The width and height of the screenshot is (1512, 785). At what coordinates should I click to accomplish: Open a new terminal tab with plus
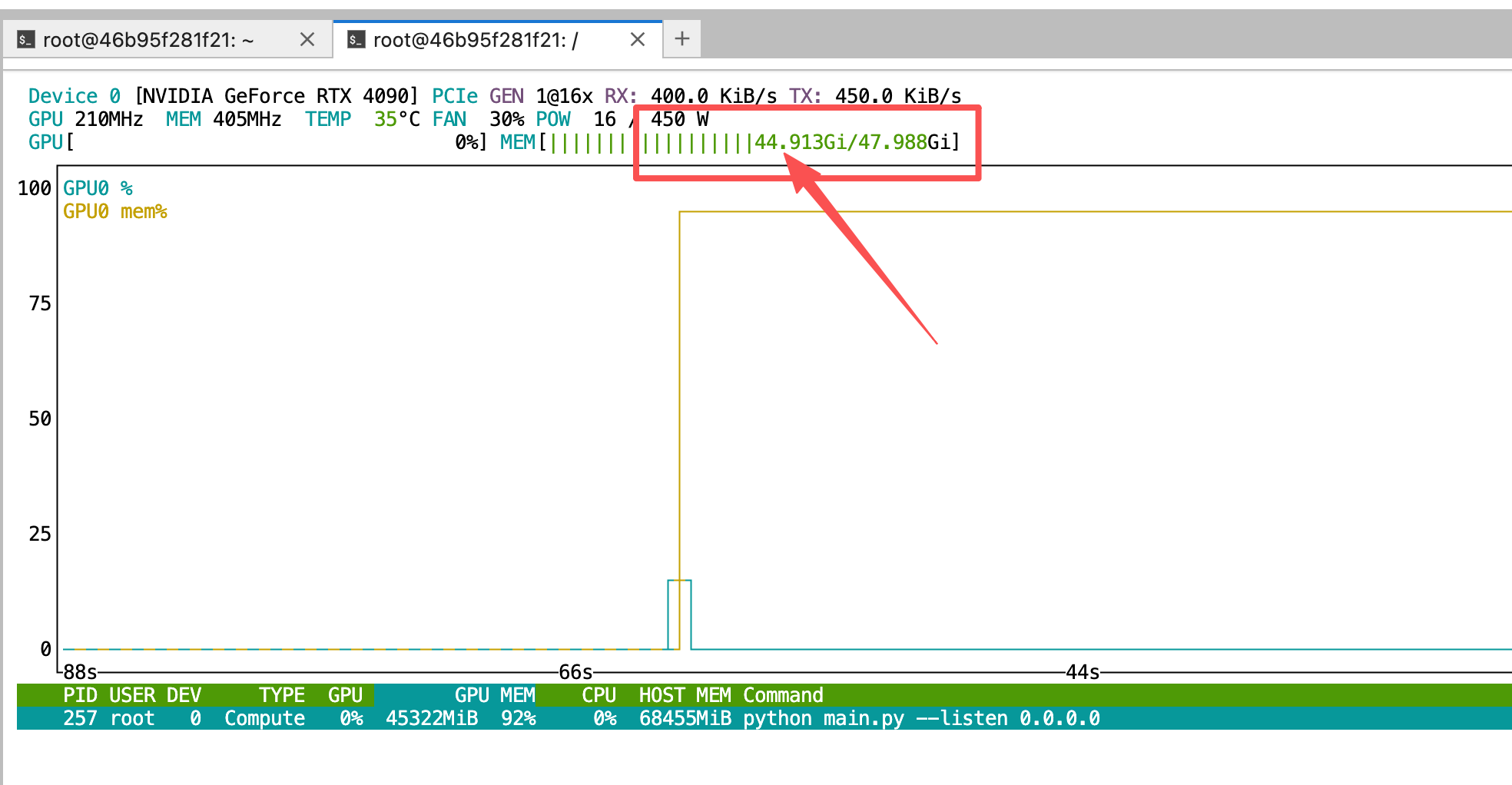[x=681, y=38]
